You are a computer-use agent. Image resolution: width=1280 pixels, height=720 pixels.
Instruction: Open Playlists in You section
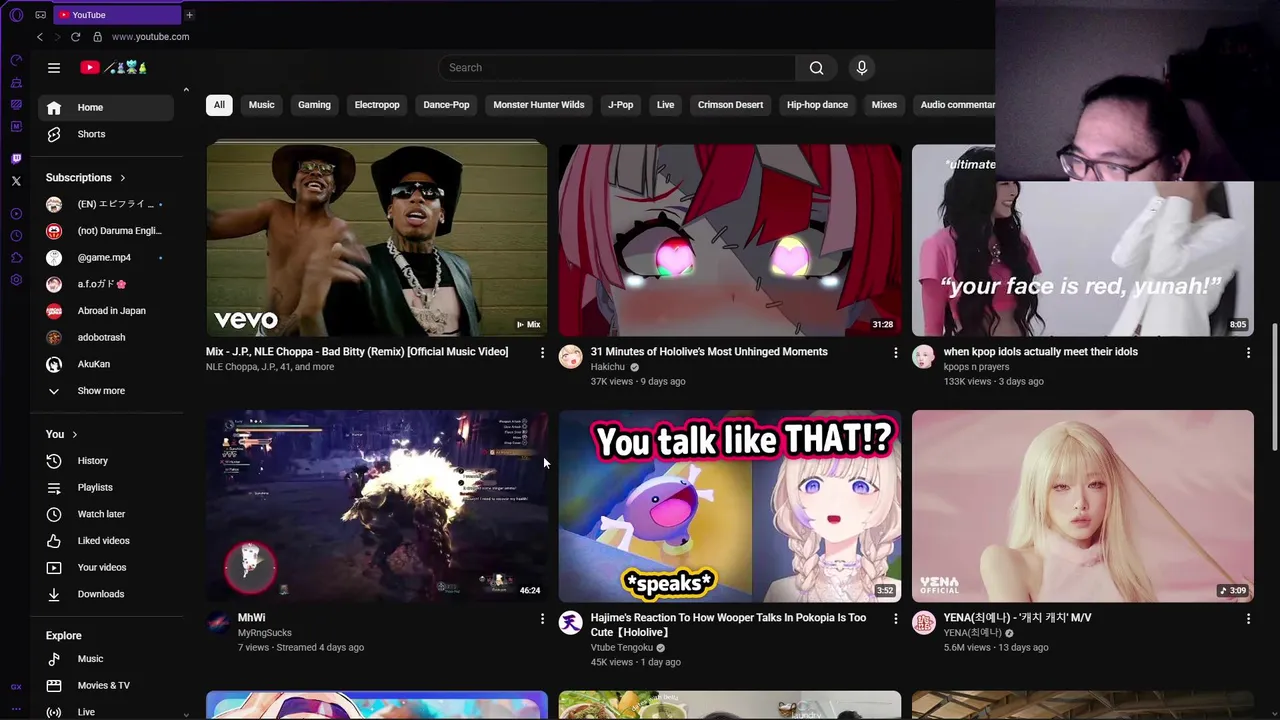[106, 487]
